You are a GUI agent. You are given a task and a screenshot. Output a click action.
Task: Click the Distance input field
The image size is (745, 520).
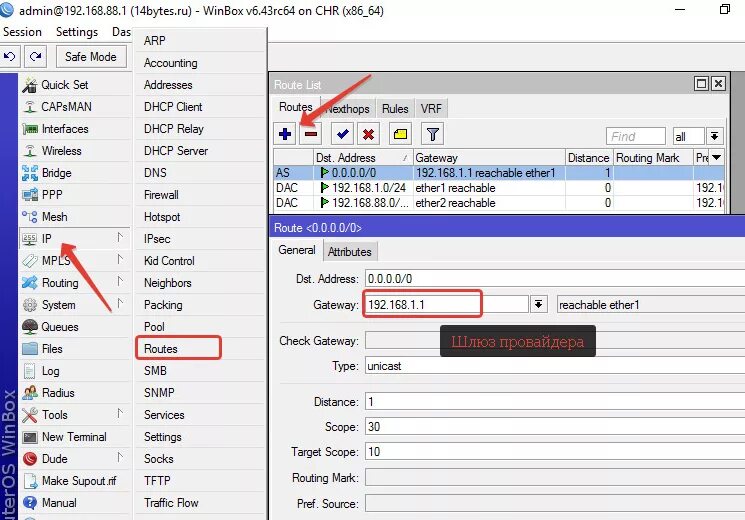point(555,402)
